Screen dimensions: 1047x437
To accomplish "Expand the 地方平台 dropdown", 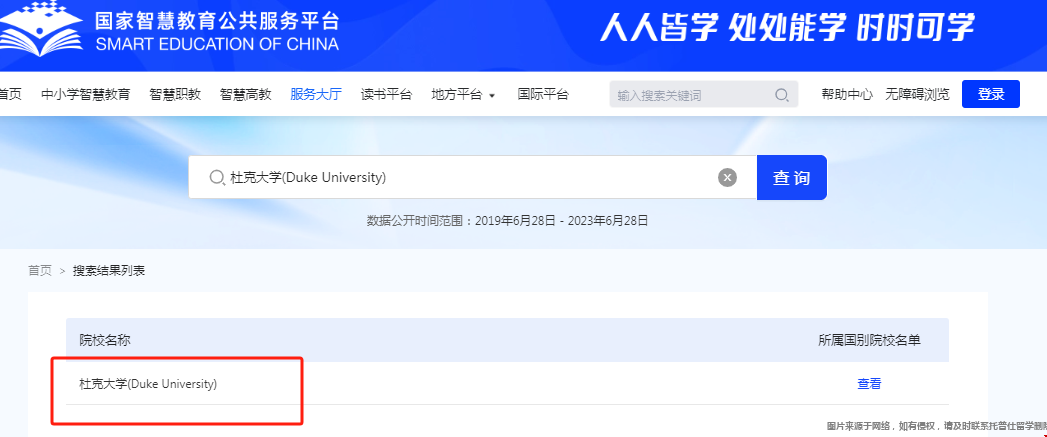I will coord(463,94).
